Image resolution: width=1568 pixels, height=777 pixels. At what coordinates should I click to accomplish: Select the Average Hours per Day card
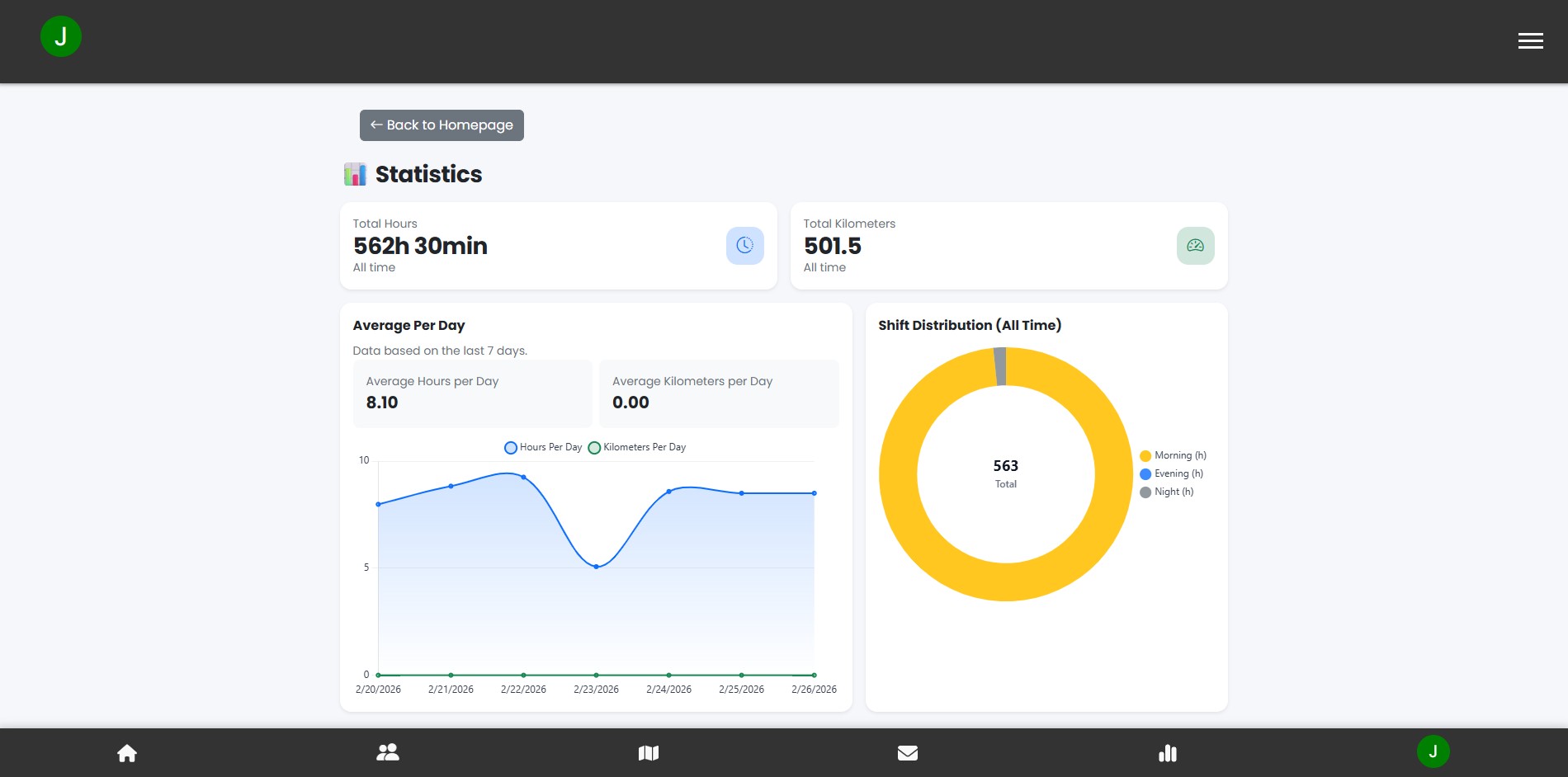pos(472,393)
